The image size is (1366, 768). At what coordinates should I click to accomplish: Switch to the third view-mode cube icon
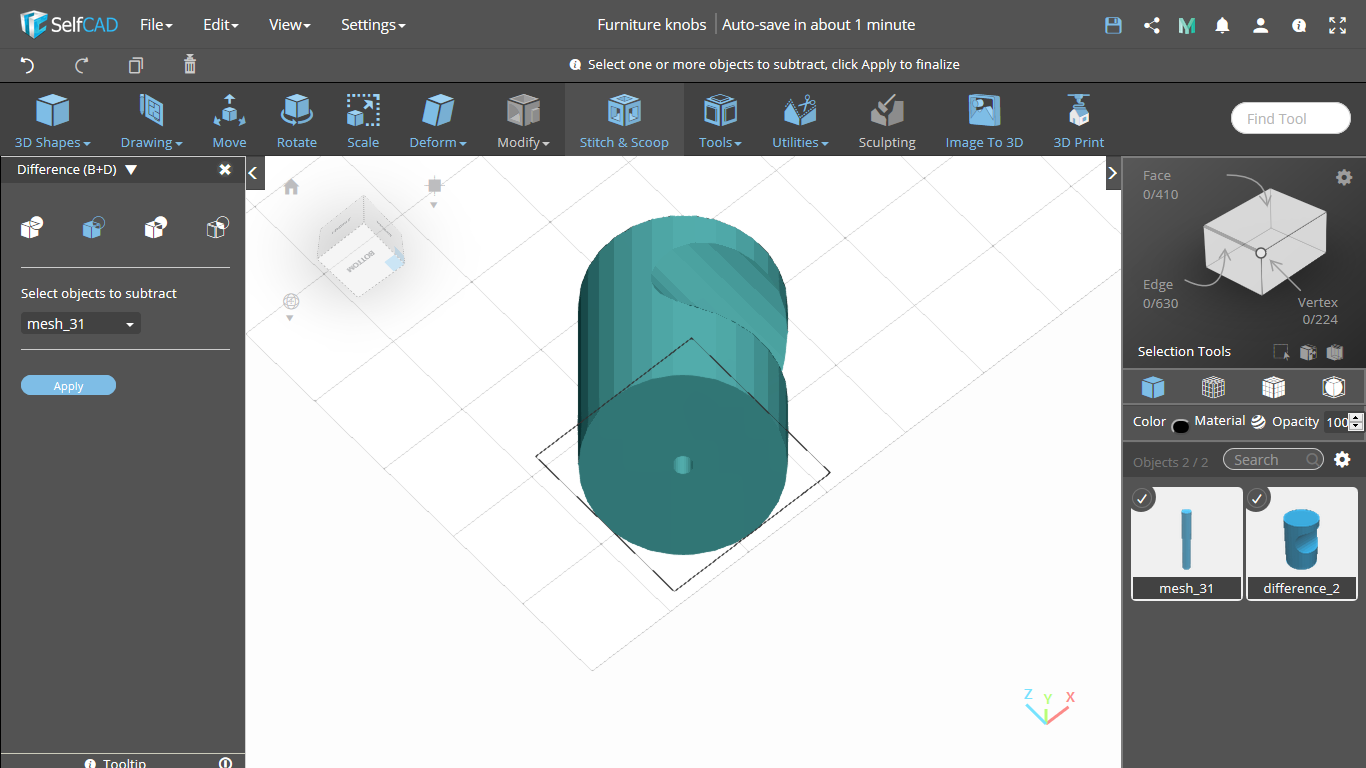point(1273,387)
